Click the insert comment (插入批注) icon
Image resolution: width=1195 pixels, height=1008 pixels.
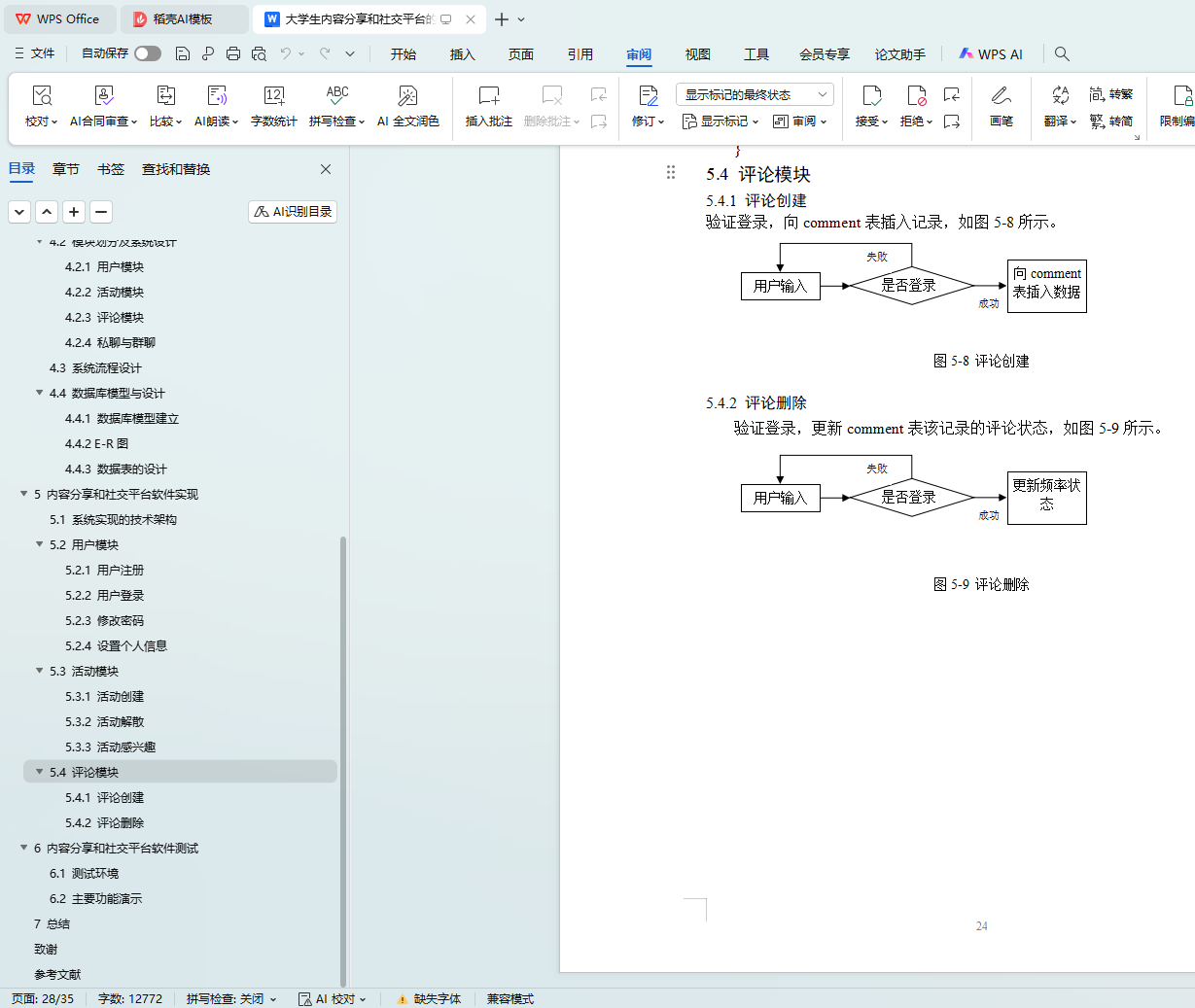(x=488, y=96)
